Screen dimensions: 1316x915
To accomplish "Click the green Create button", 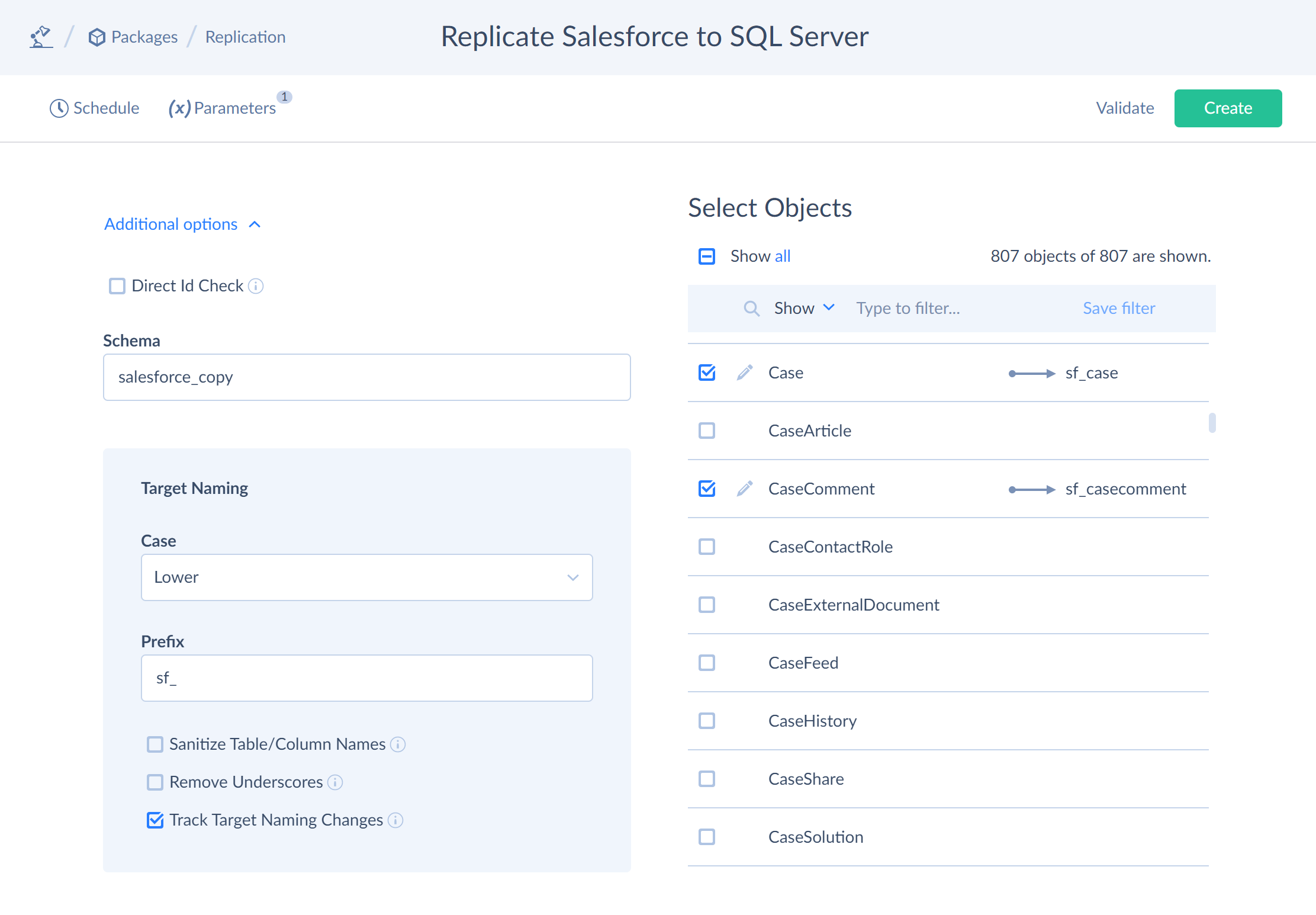I will pos(1228,108).
